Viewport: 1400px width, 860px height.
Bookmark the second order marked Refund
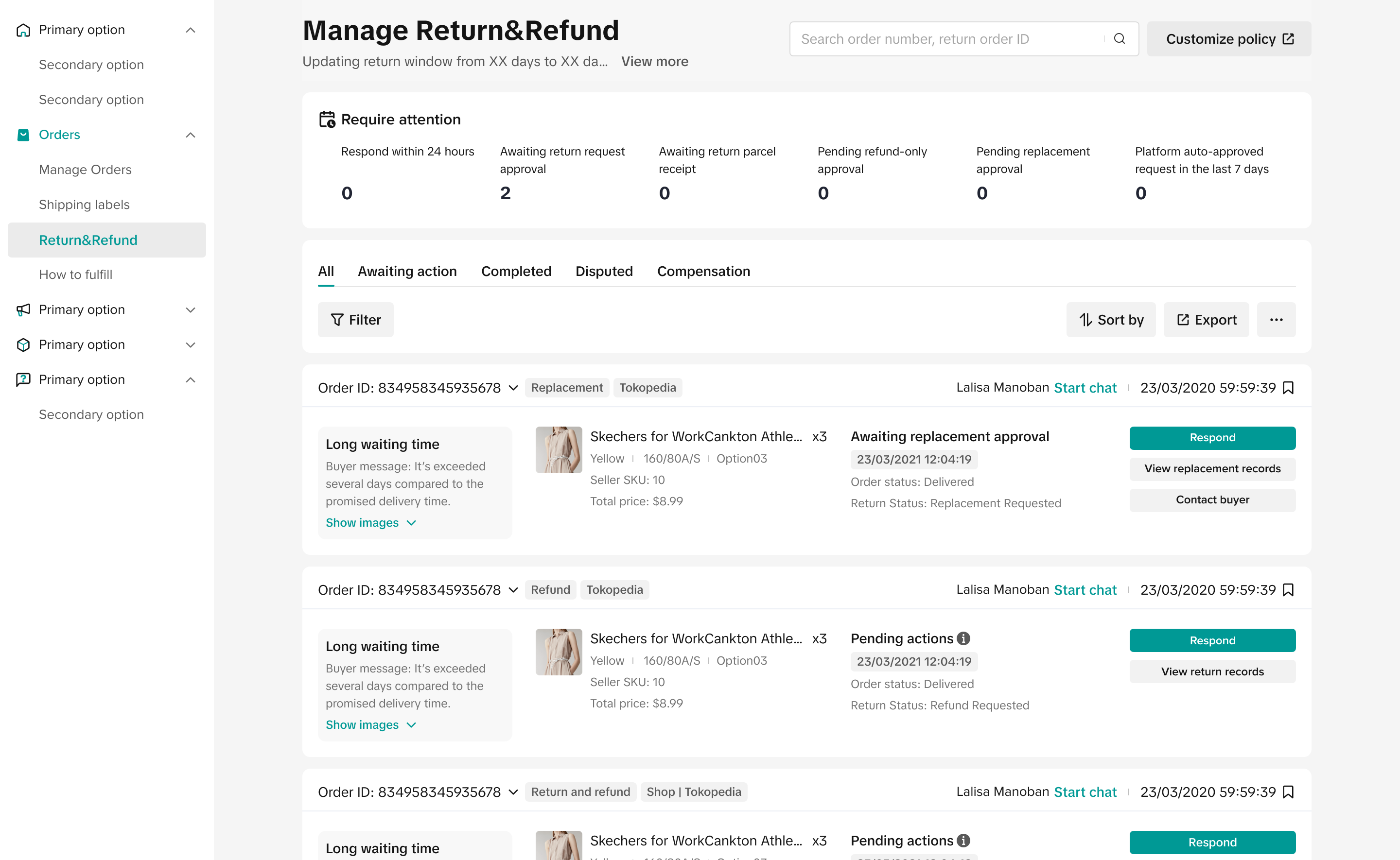coord(1289,590)
